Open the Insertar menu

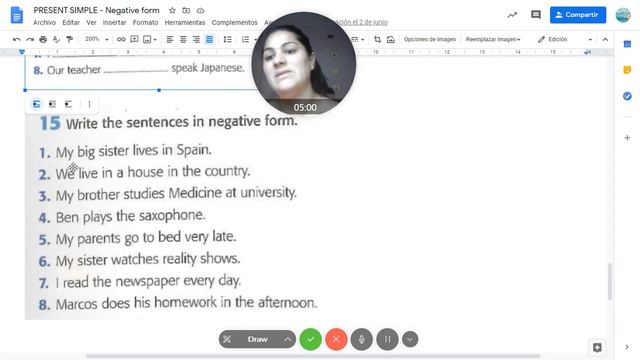point(114,22)
